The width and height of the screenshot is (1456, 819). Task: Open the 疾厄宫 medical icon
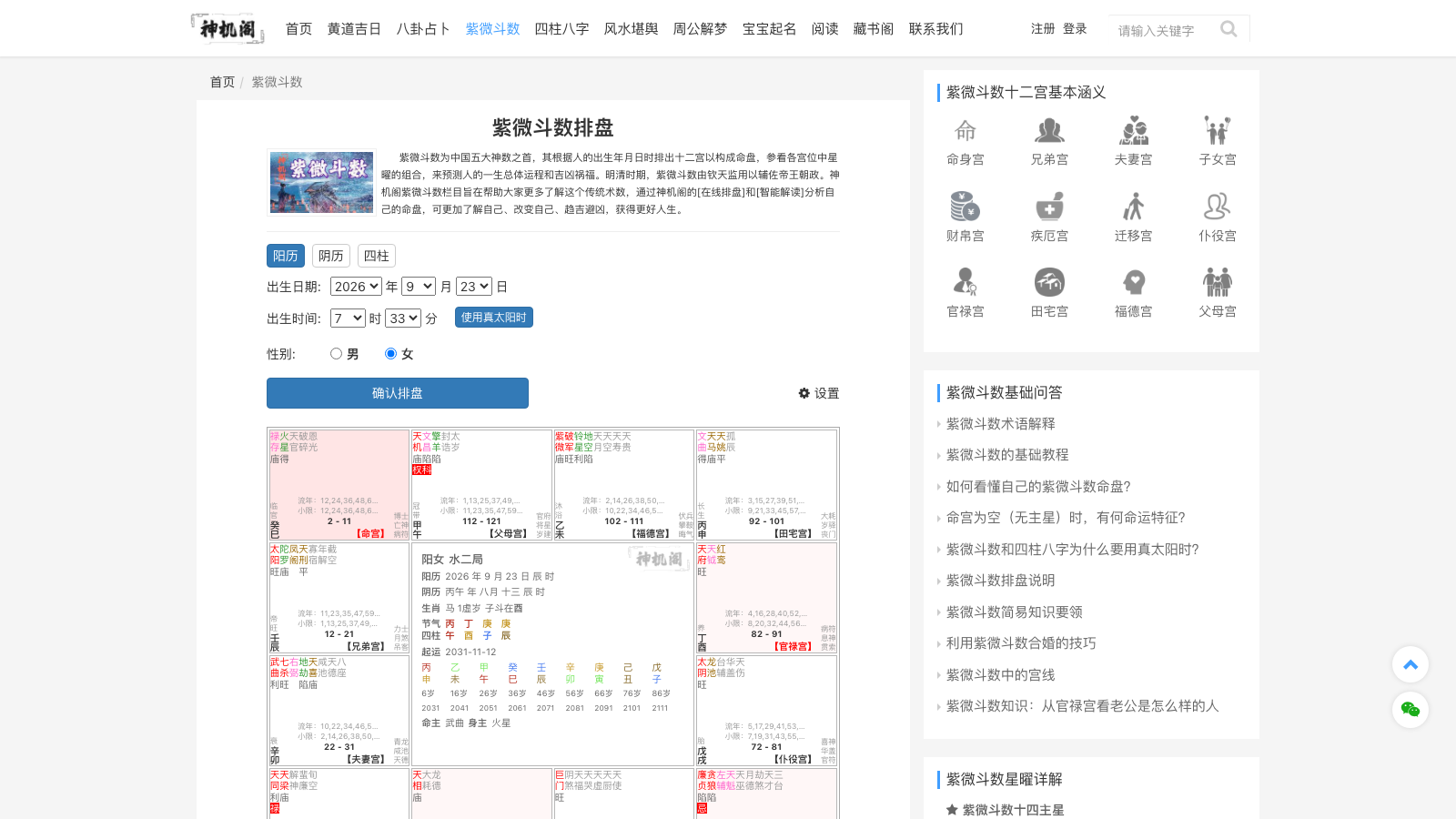(1049, 207)
